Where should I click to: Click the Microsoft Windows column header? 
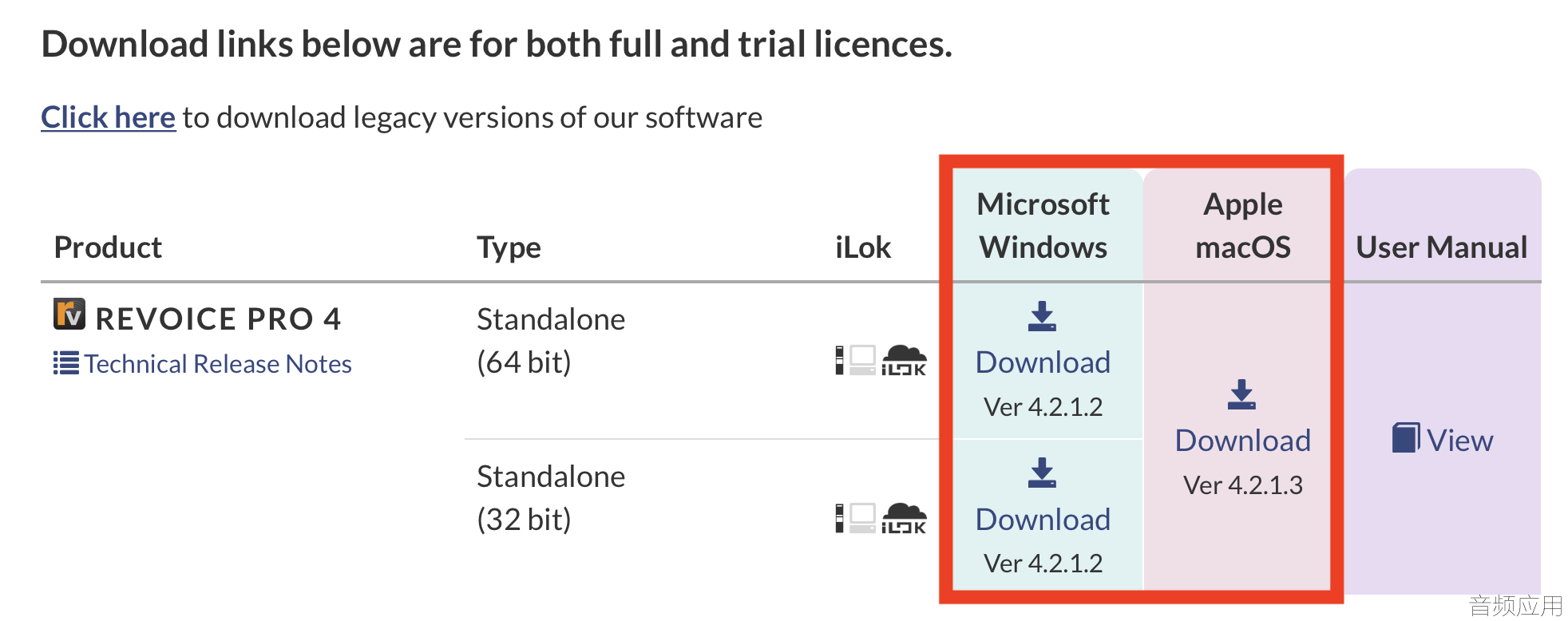1043,226
